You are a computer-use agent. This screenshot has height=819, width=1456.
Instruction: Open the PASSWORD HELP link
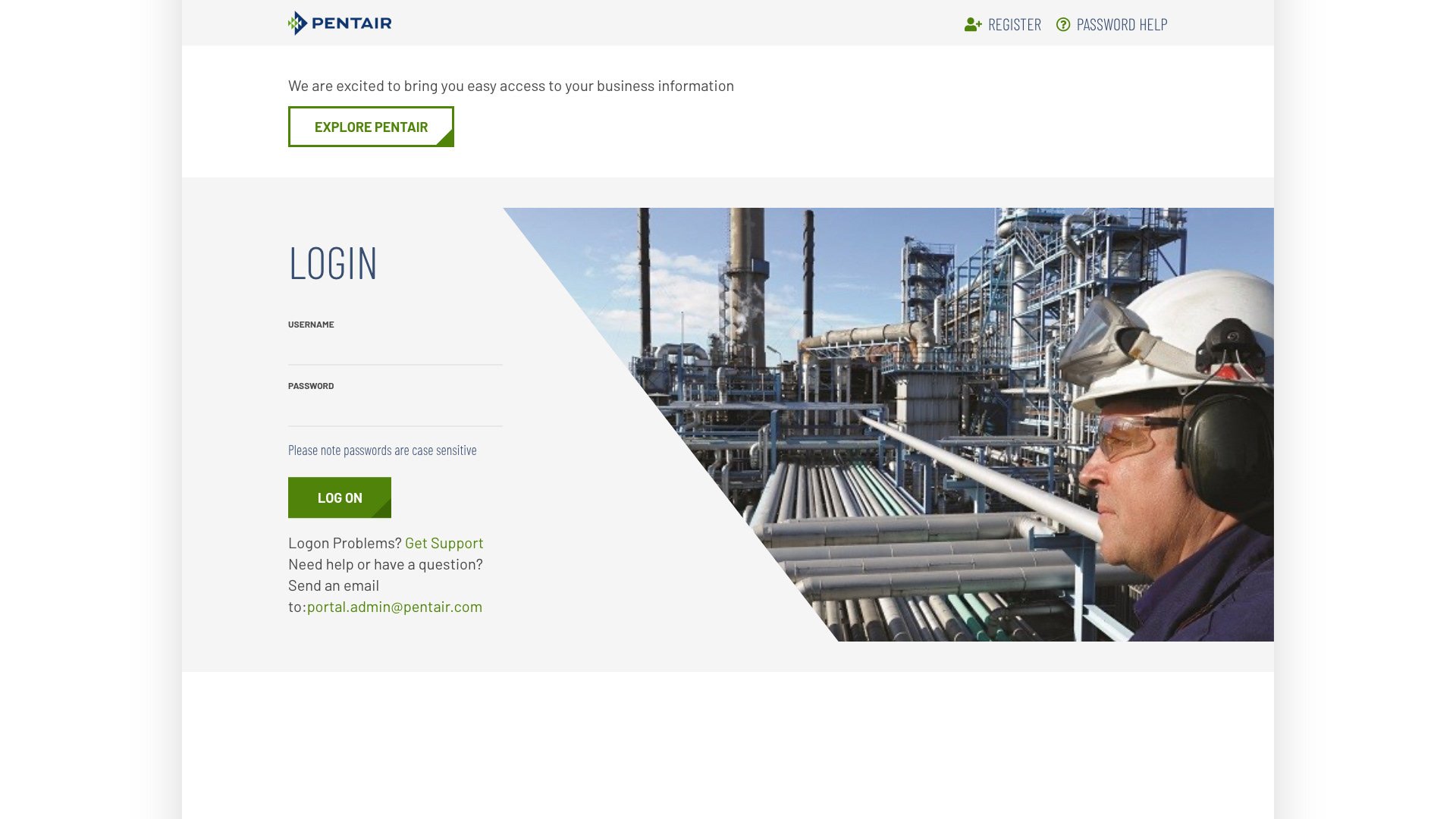pos(1122,25)
